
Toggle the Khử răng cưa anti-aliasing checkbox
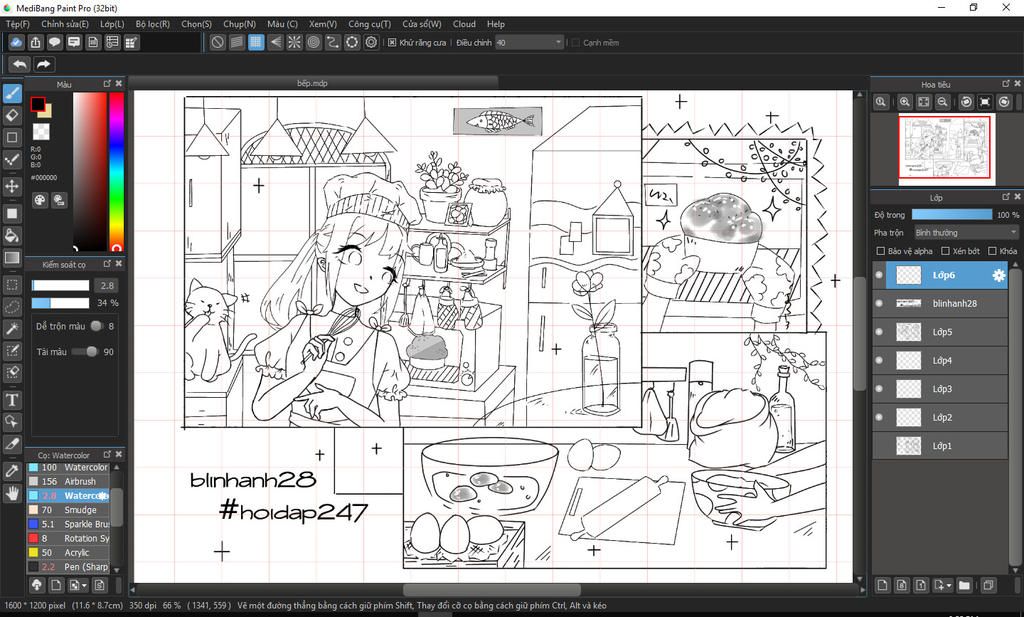click(392, 42)
